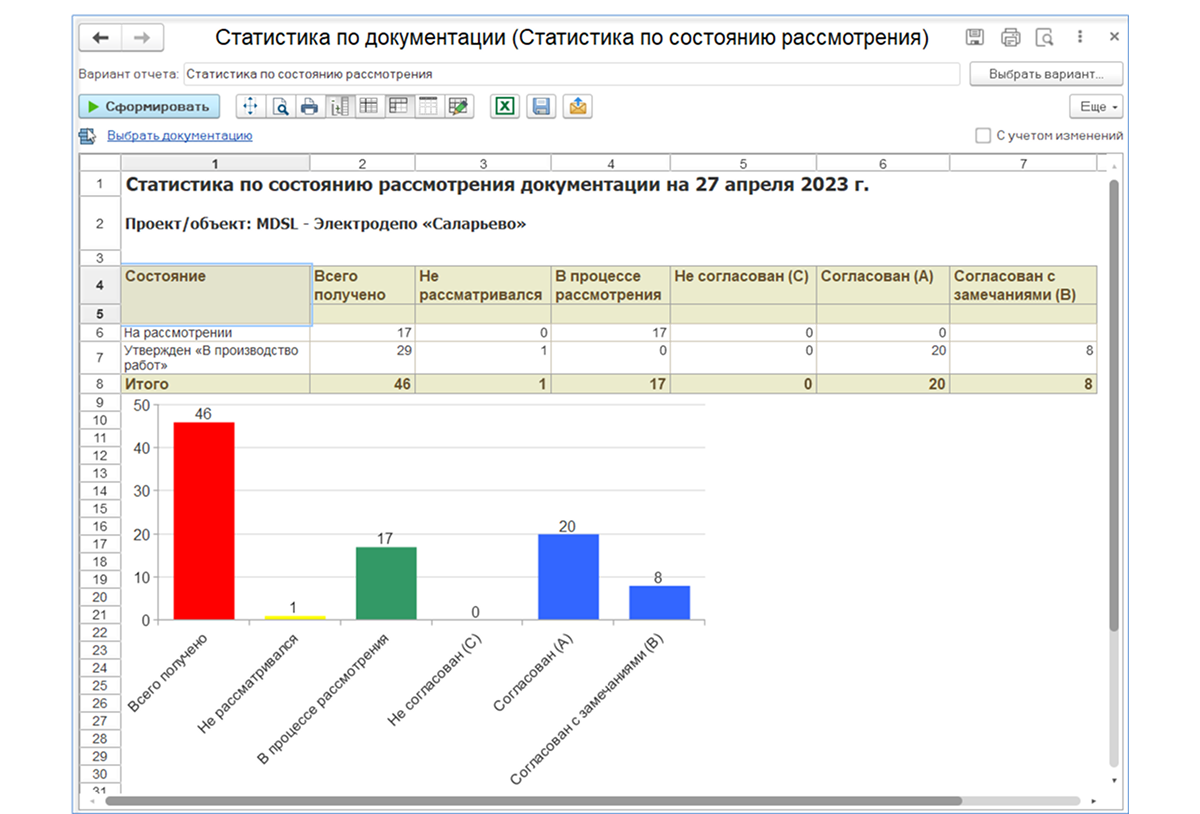Select the Утвержден «В производство работ» cell
Image resolution: width=1200 pixels, height=814 pixels.
[x=215, y=358]
